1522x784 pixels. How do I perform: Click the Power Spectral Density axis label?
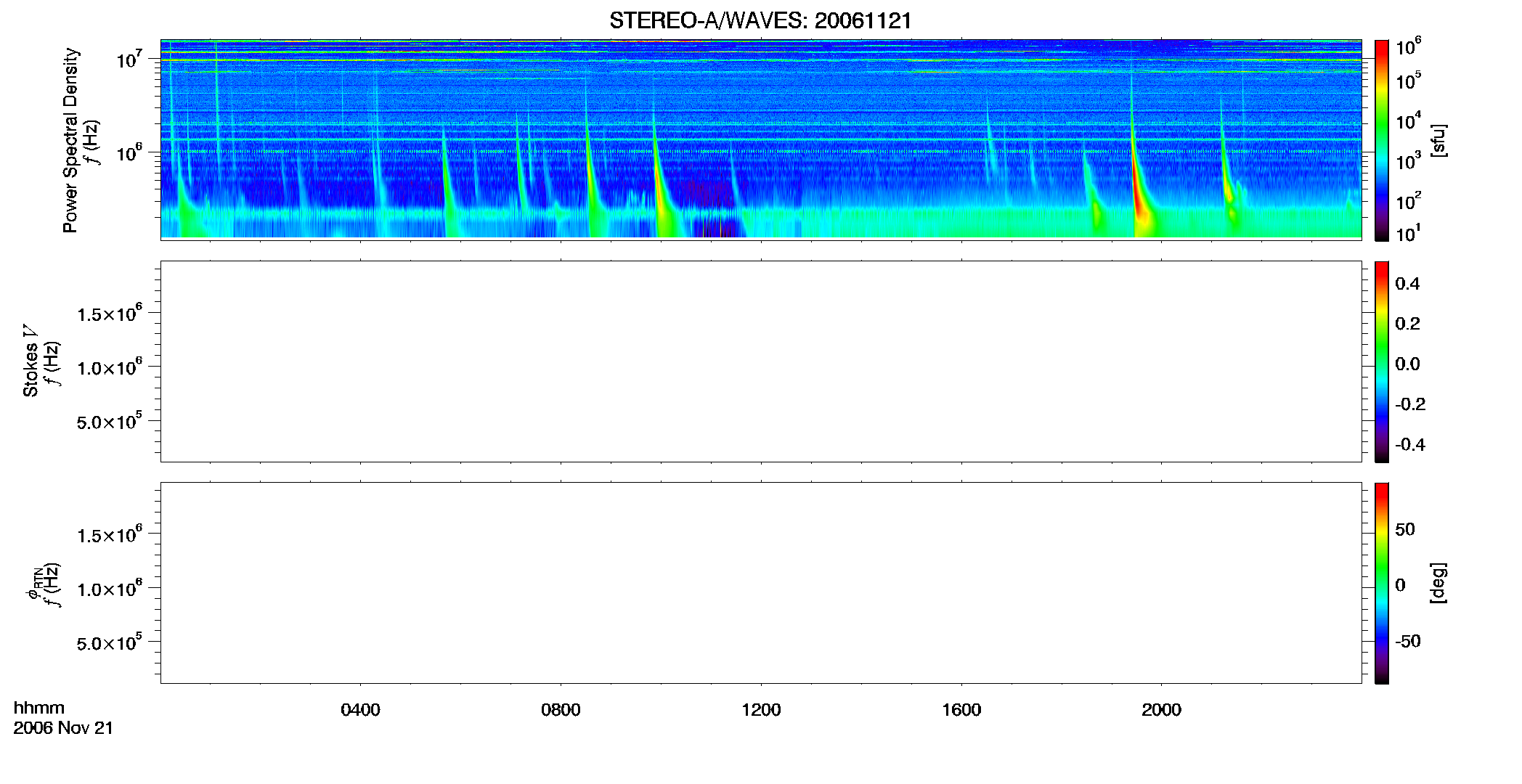click(x=70, y=140)
